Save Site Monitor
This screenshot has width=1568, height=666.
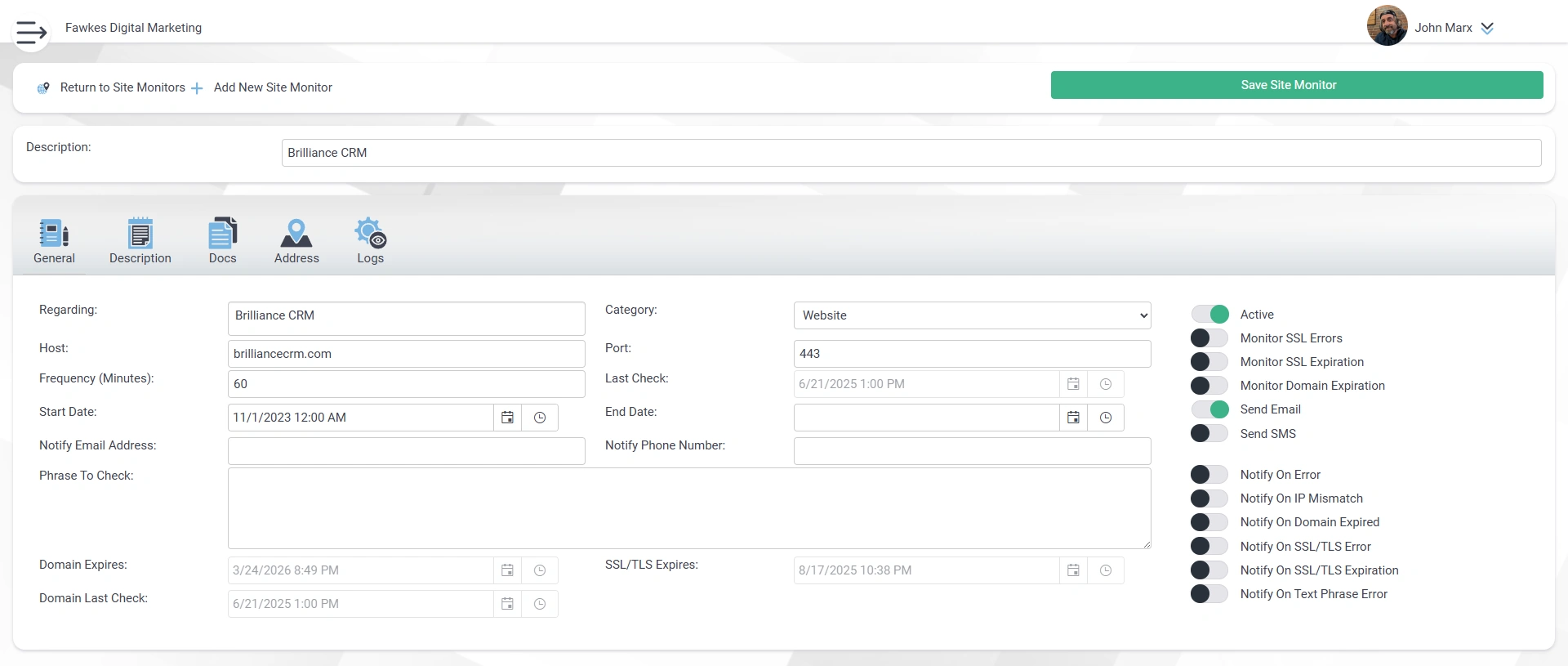coord(1297,85)
